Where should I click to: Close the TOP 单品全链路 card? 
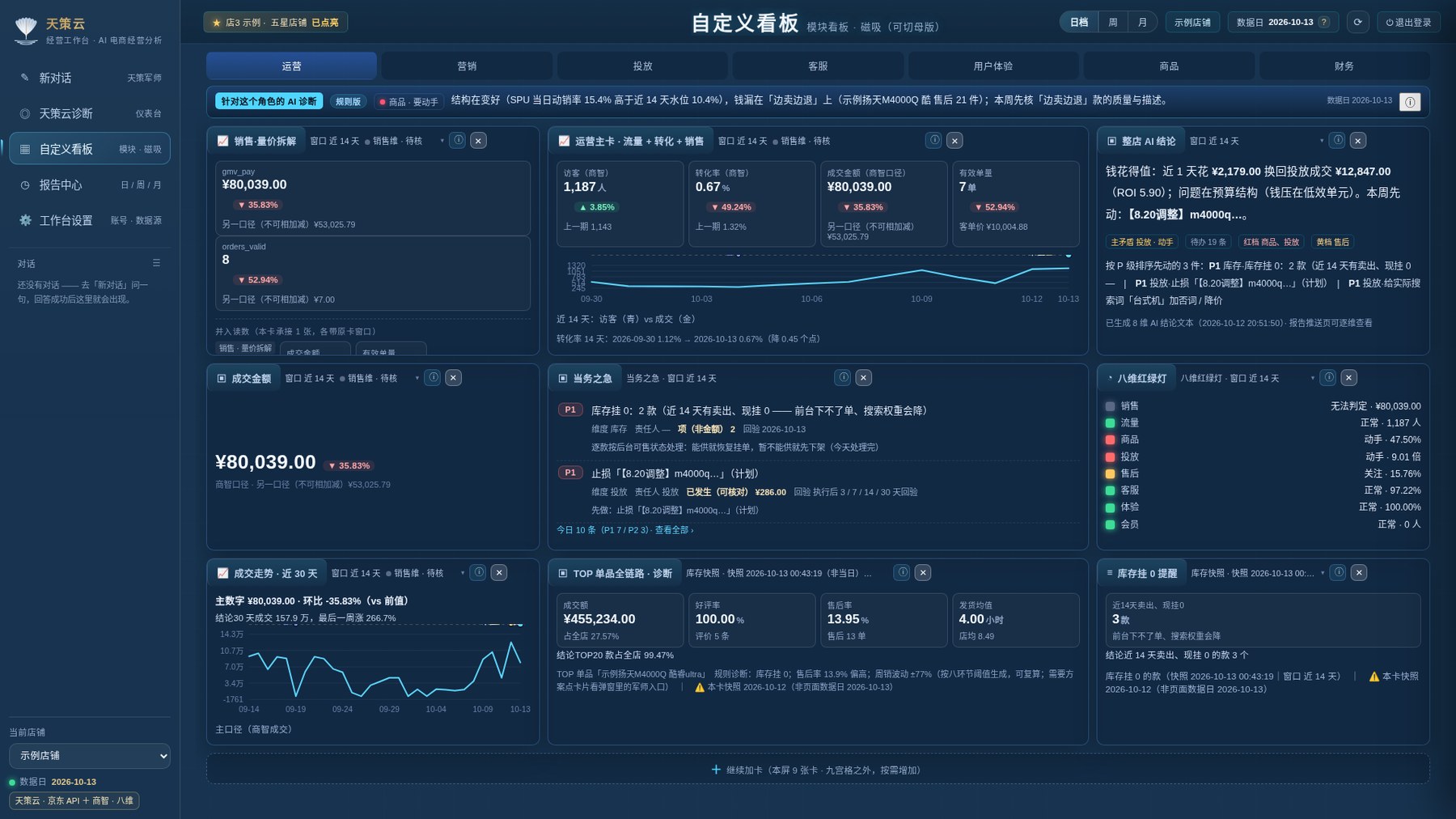[x=922, y=573]
